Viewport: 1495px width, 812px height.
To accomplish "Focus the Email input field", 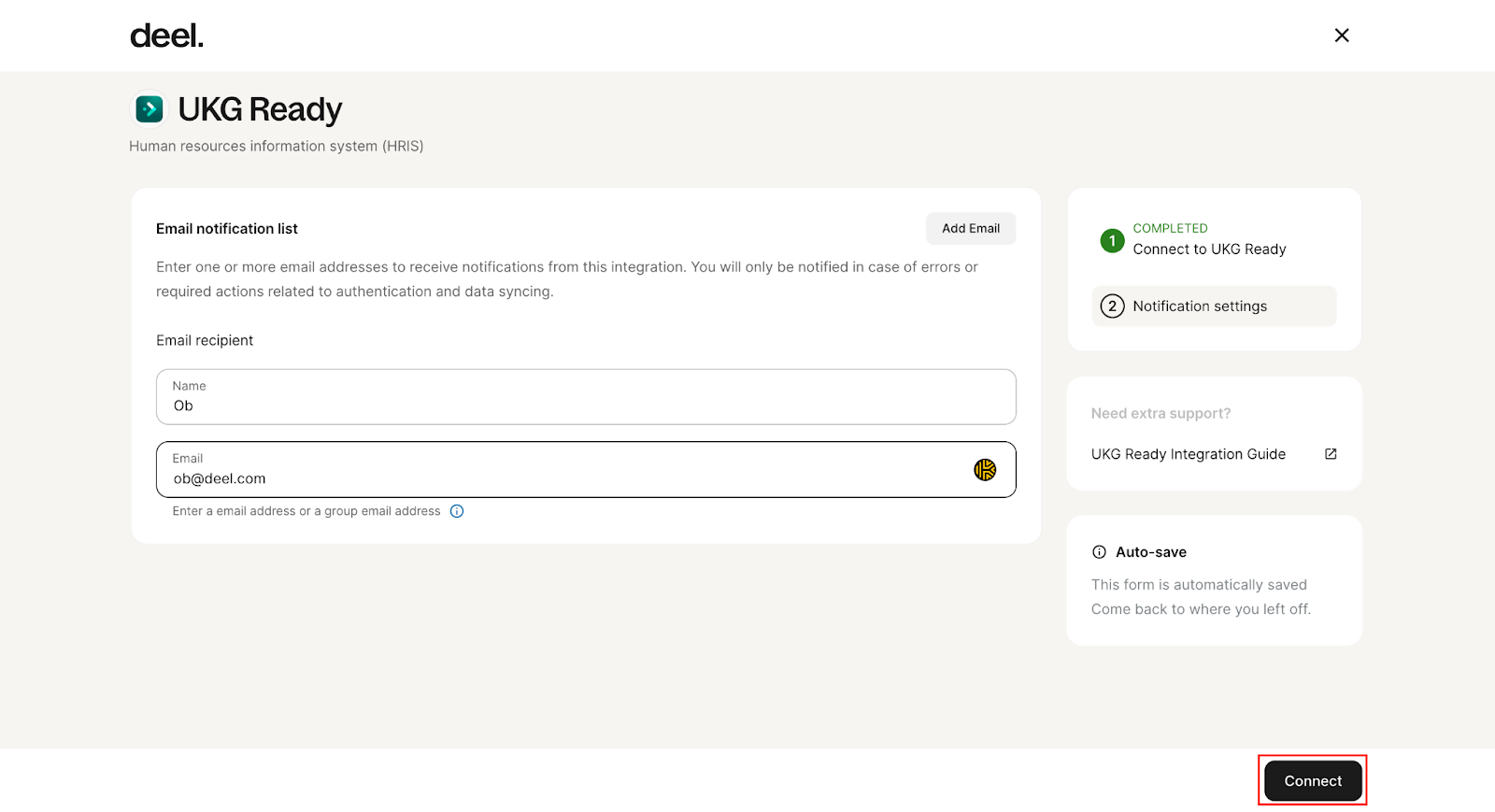I will pyautogui.click(x=586, y=469).
